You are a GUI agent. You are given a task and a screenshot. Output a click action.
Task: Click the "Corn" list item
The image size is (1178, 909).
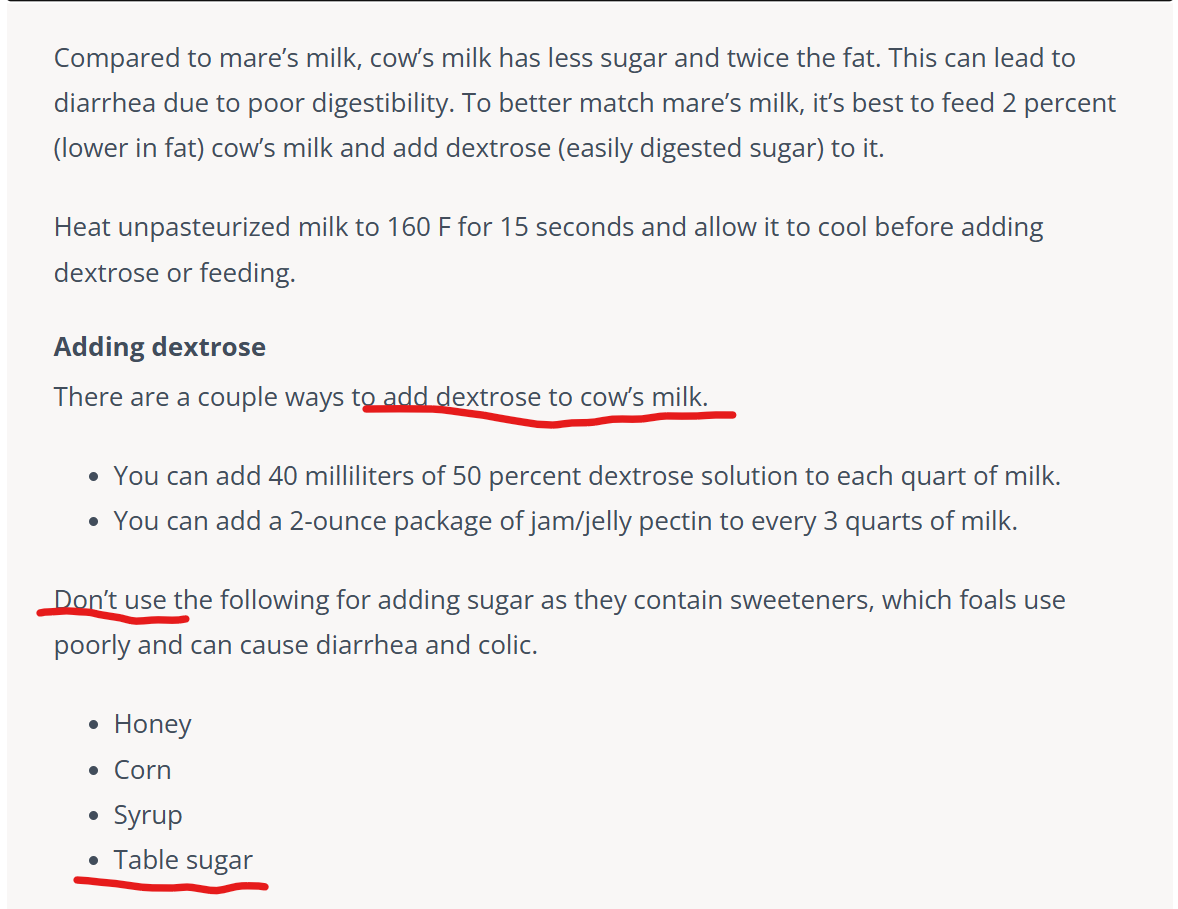coord(142,770)
